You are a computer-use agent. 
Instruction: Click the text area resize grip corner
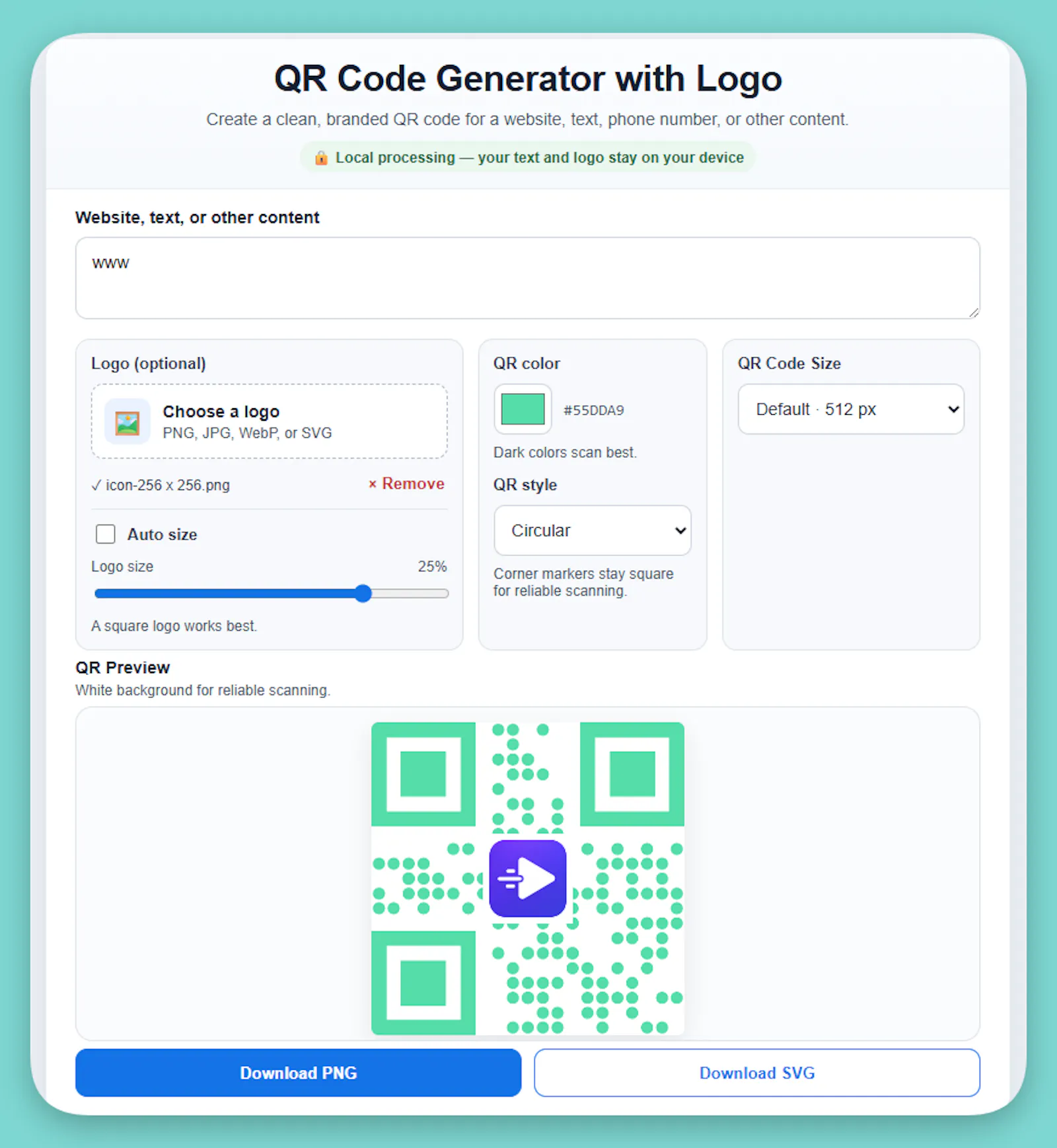973,312
